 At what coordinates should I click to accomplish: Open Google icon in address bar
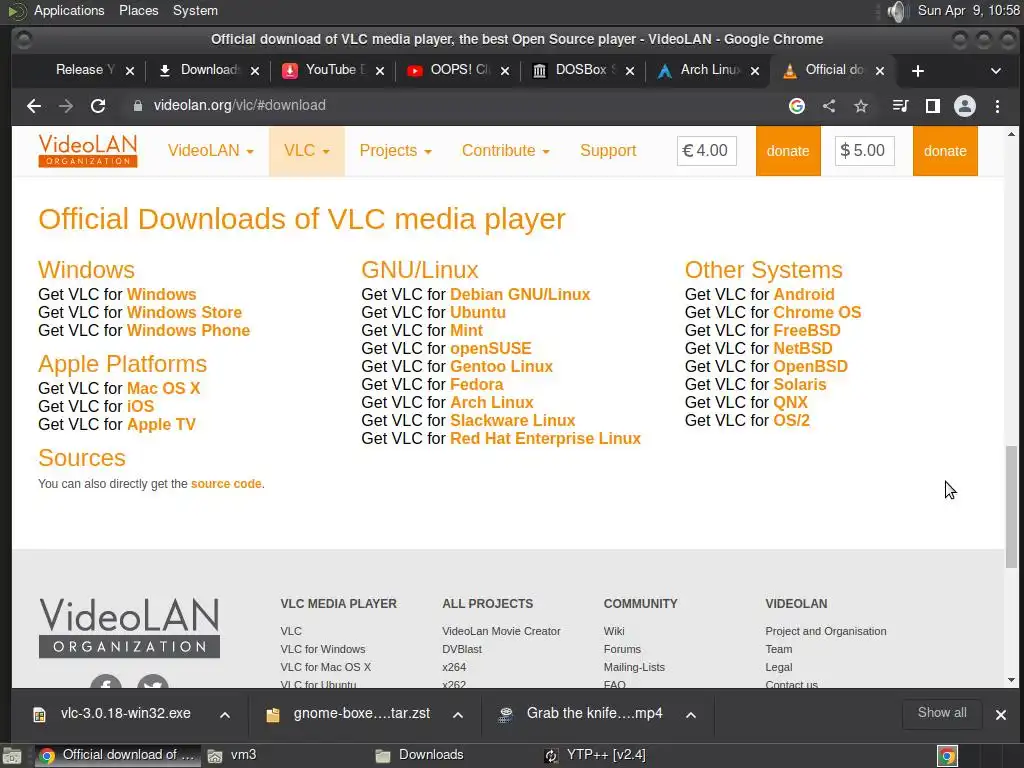point(797,106)
